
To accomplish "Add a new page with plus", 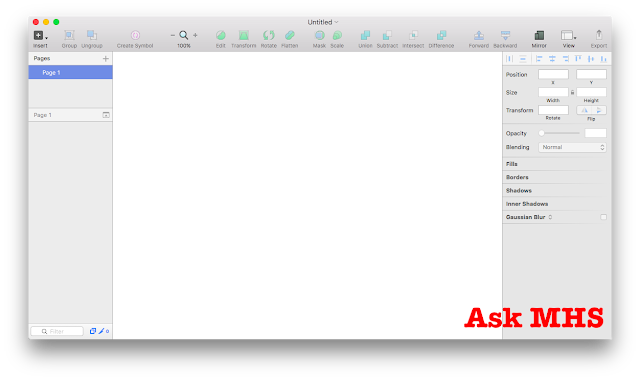I will point(106,59).
